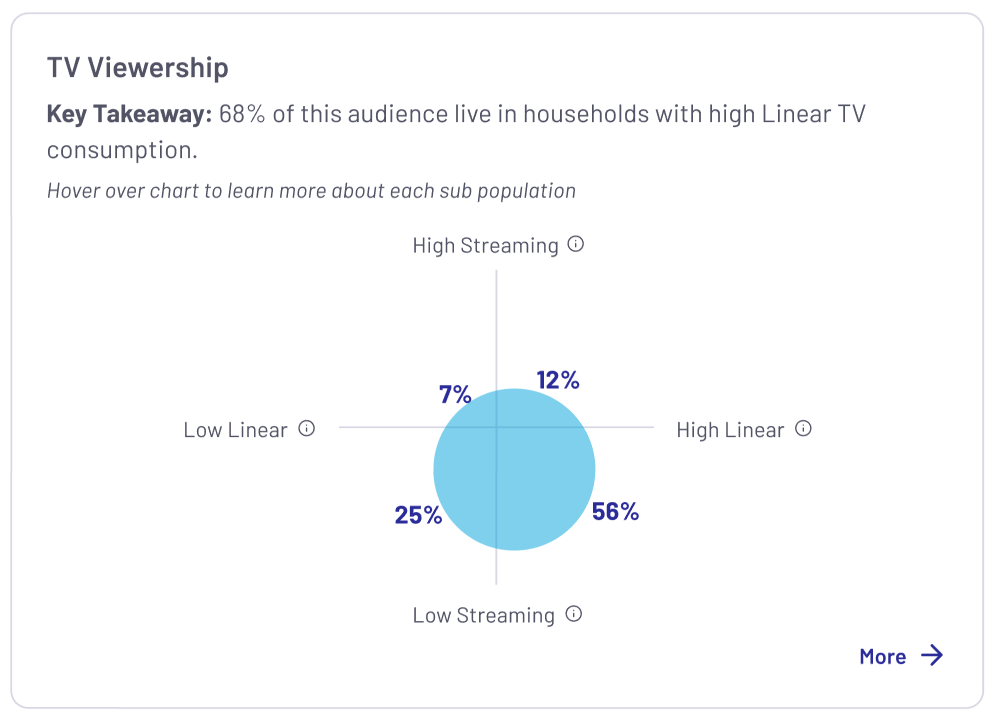This screenshot has width=1001, height=728.
Task: Select the Low Linear axis label
Action: 235,431
